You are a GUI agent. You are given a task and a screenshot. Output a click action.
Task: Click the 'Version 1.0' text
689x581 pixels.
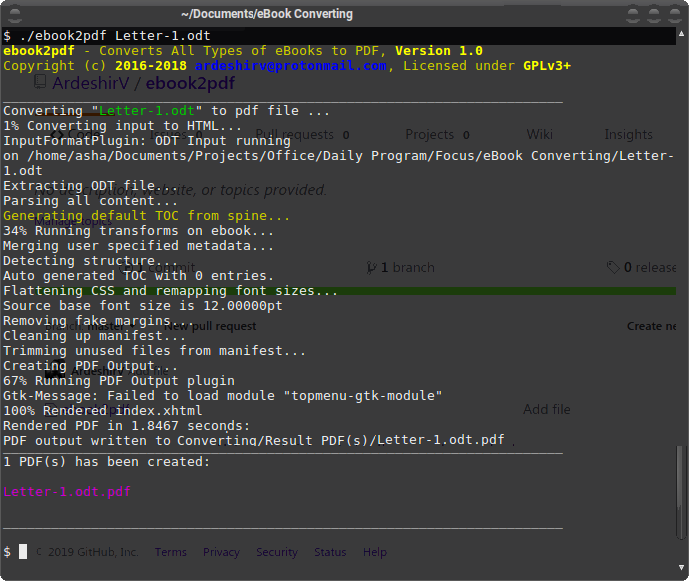point(439,51)
